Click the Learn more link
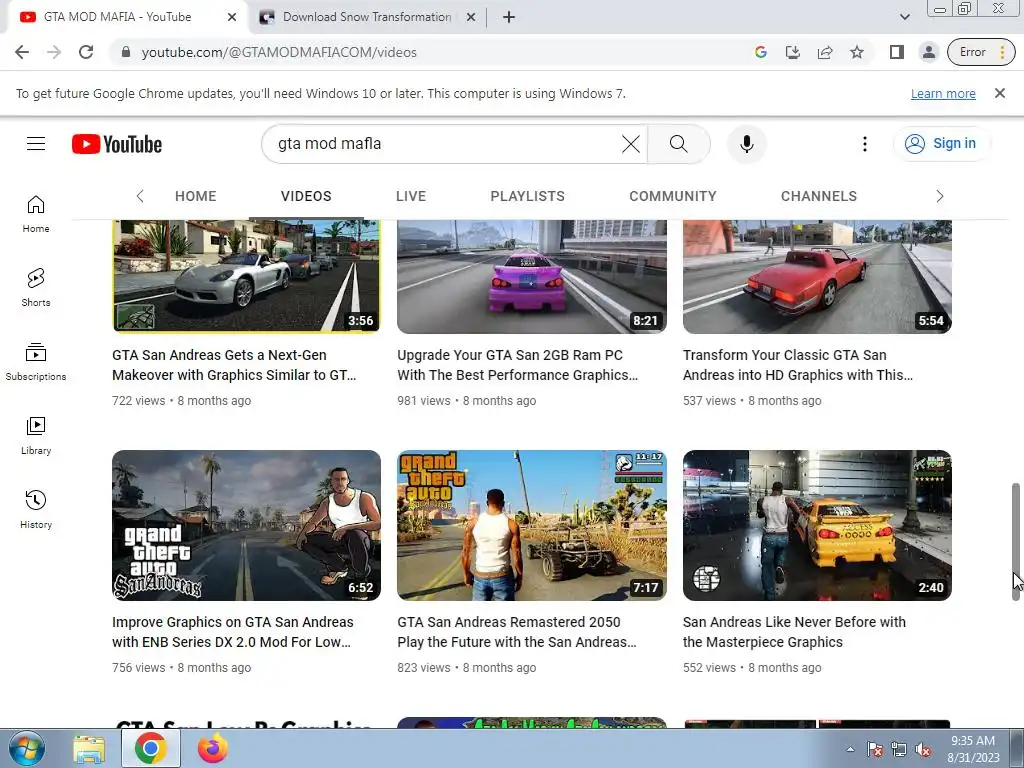 pos(943,94)
